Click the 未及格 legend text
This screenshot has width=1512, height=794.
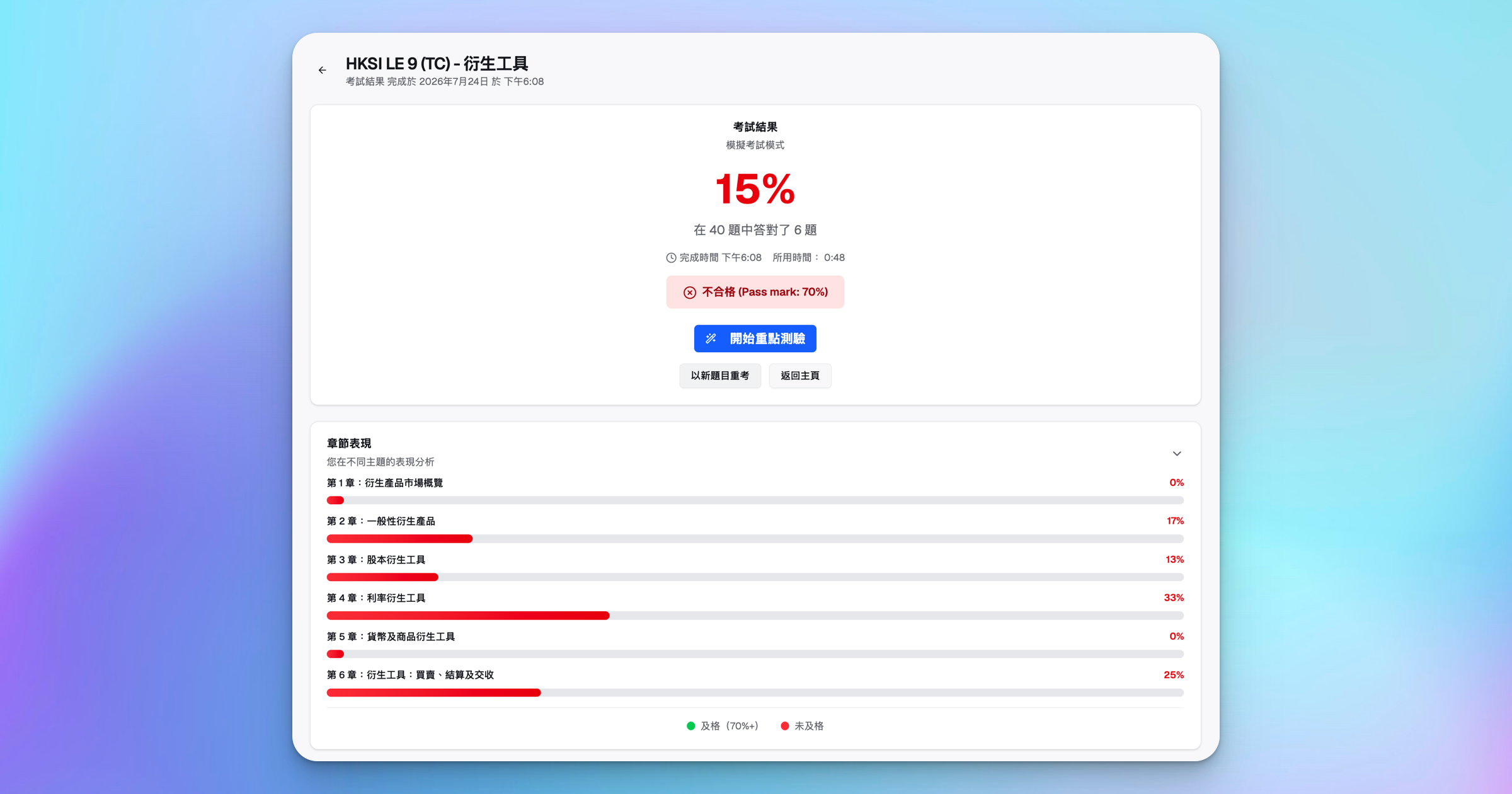[809, 726]
